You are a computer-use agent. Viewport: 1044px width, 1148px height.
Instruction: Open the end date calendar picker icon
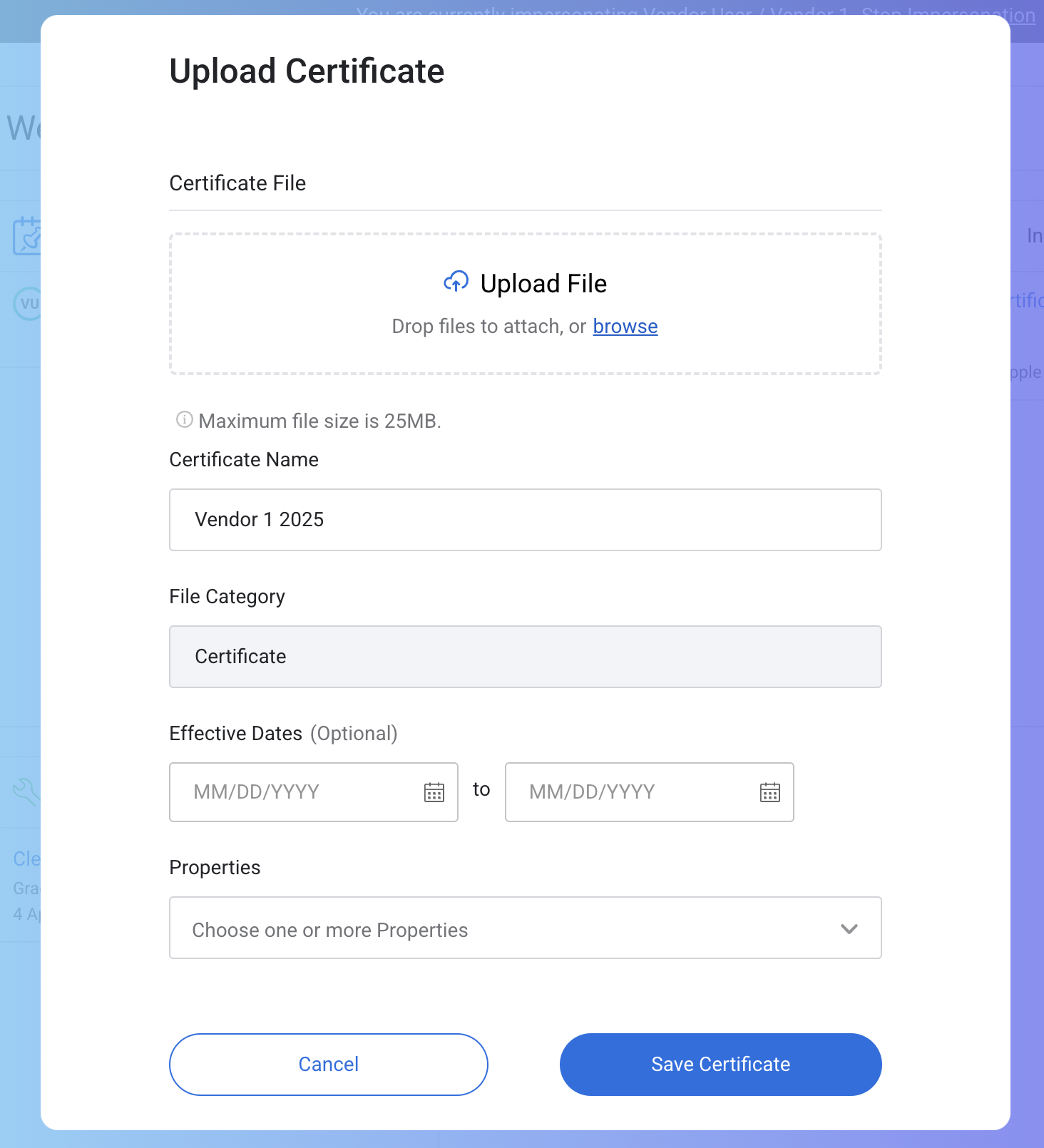(770, 792)
